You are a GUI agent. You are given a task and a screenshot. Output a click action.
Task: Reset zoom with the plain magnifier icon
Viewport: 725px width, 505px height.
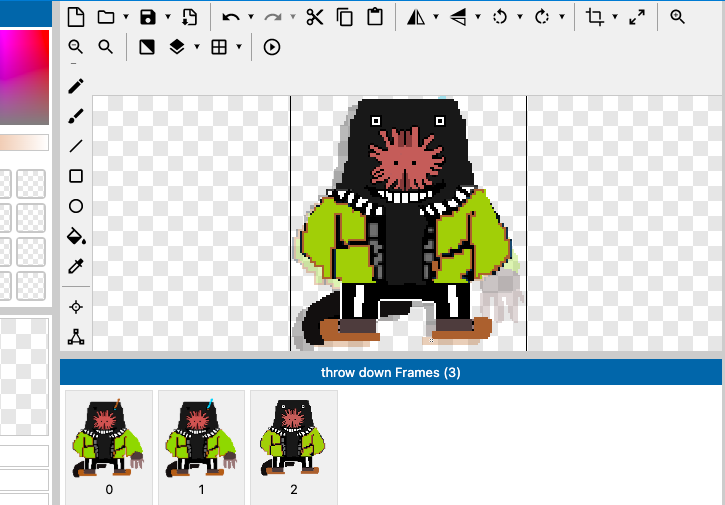tap(106, 47)
